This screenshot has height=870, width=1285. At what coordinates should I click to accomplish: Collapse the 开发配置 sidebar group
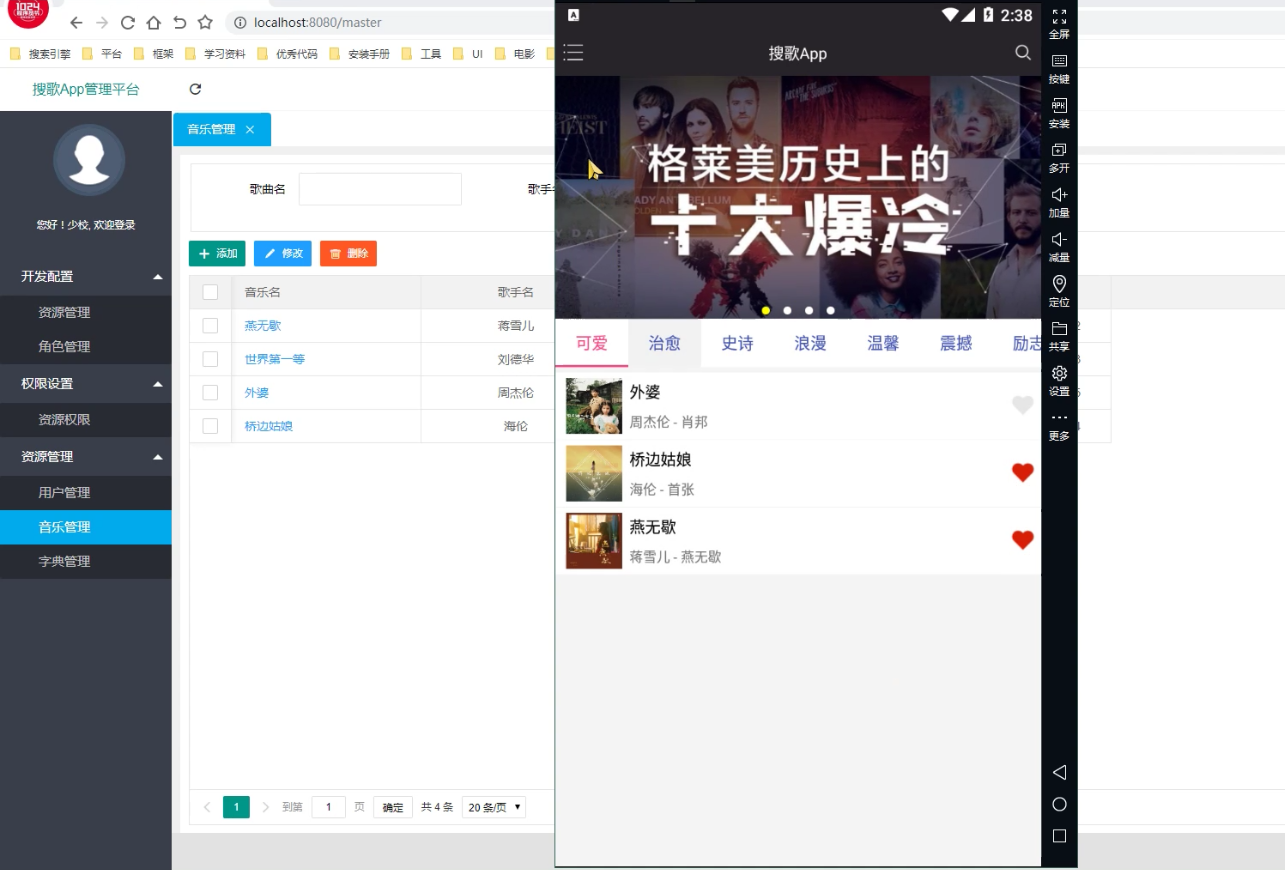86,276
